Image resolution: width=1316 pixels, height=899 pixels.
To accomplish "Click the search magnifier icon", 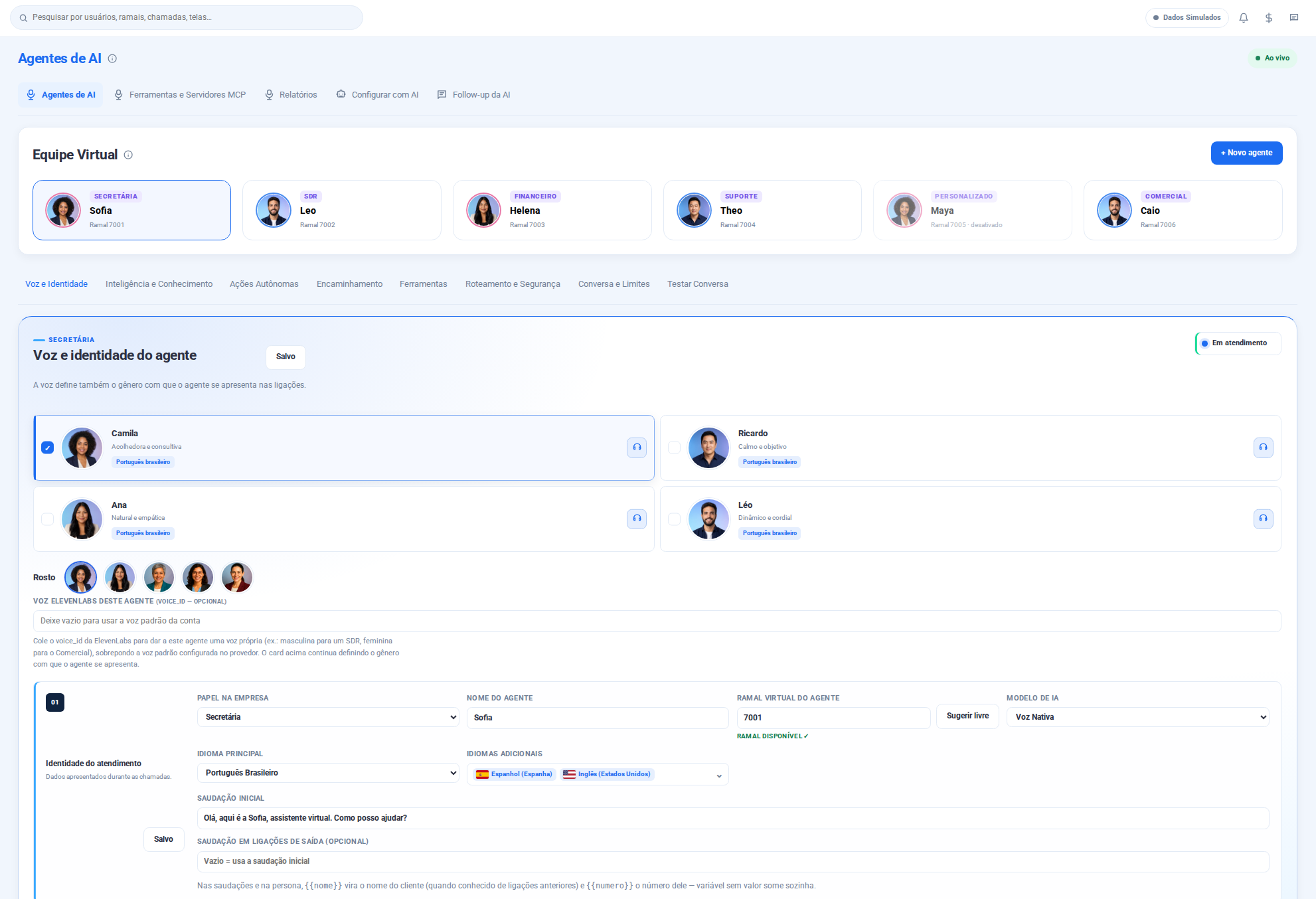I will click(x=23, y=18).
